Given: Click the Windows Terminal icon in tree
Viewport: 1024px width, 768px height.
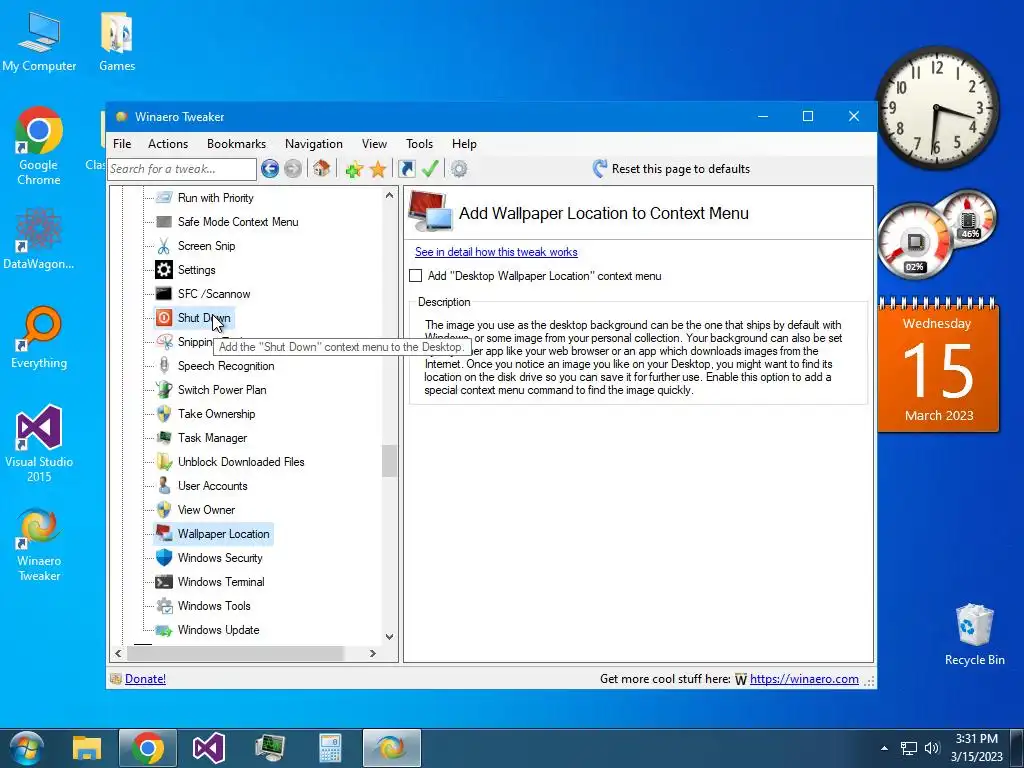Looking at the screenshot, I should click(164, 582).
